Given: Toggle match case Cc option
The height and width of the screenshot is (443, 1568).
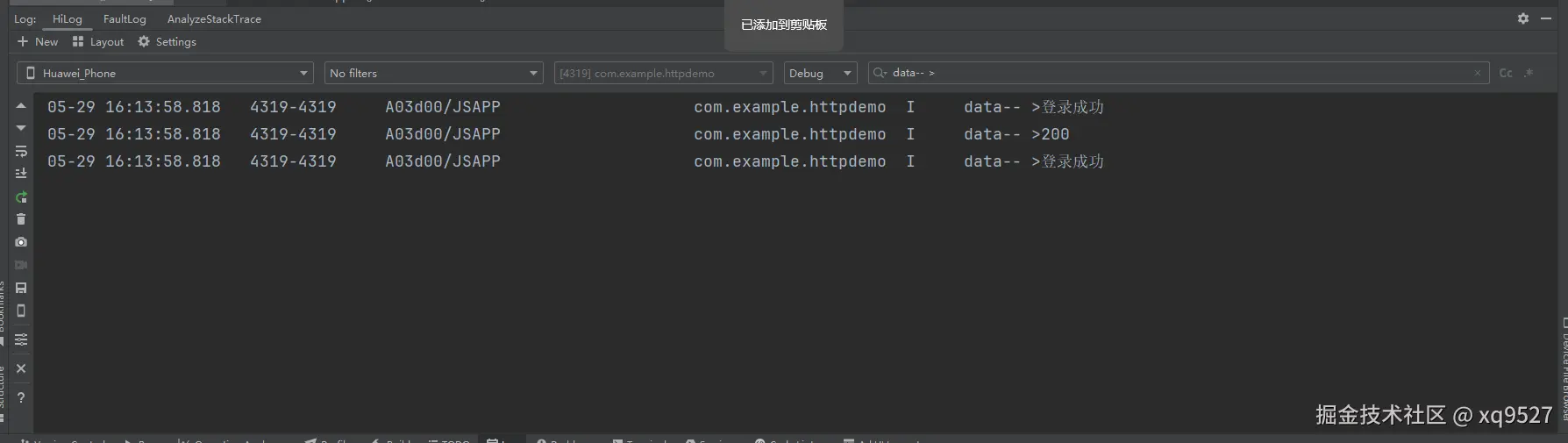Looking at the screenshot, I should click(x=1506, y=73).
